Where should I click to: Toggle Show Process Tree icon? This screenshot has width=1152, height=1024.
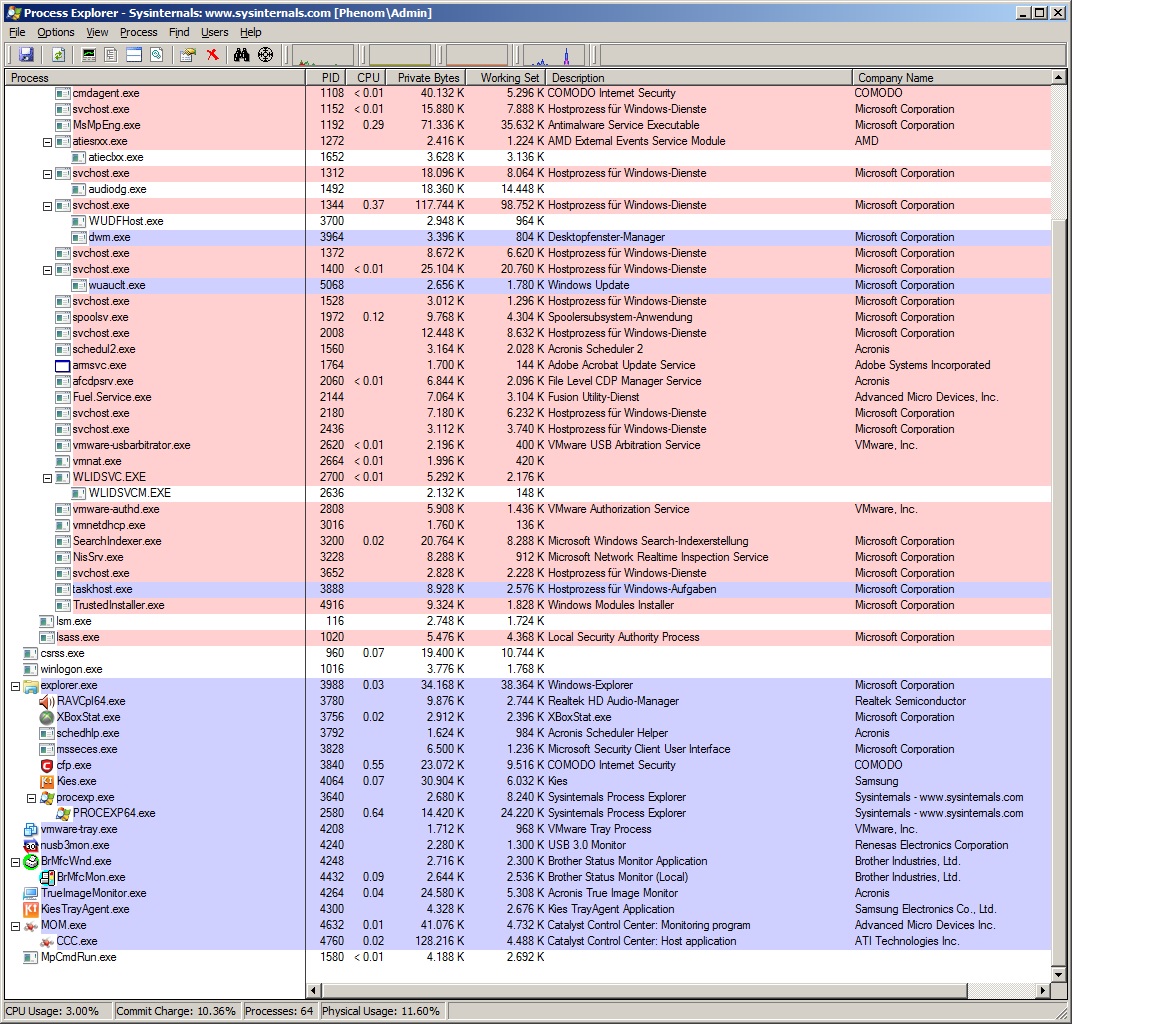(111, 55)
